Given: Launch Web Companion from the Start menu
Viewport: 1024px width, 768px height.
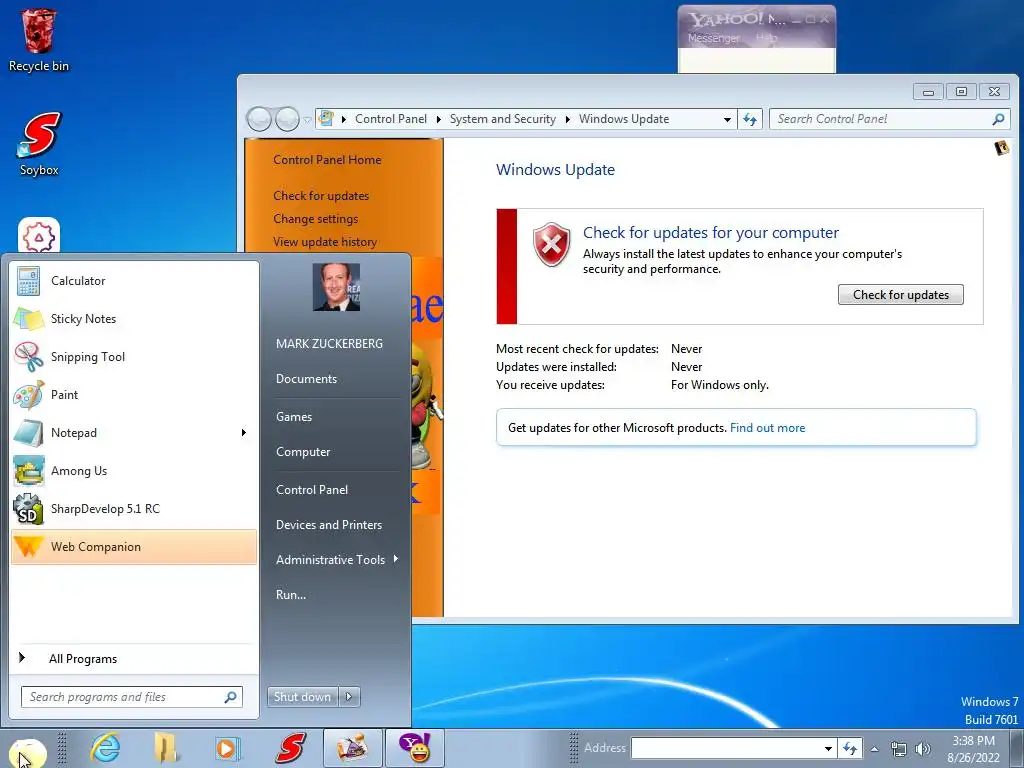Looking at the screenshot, I should coord(134,547).
